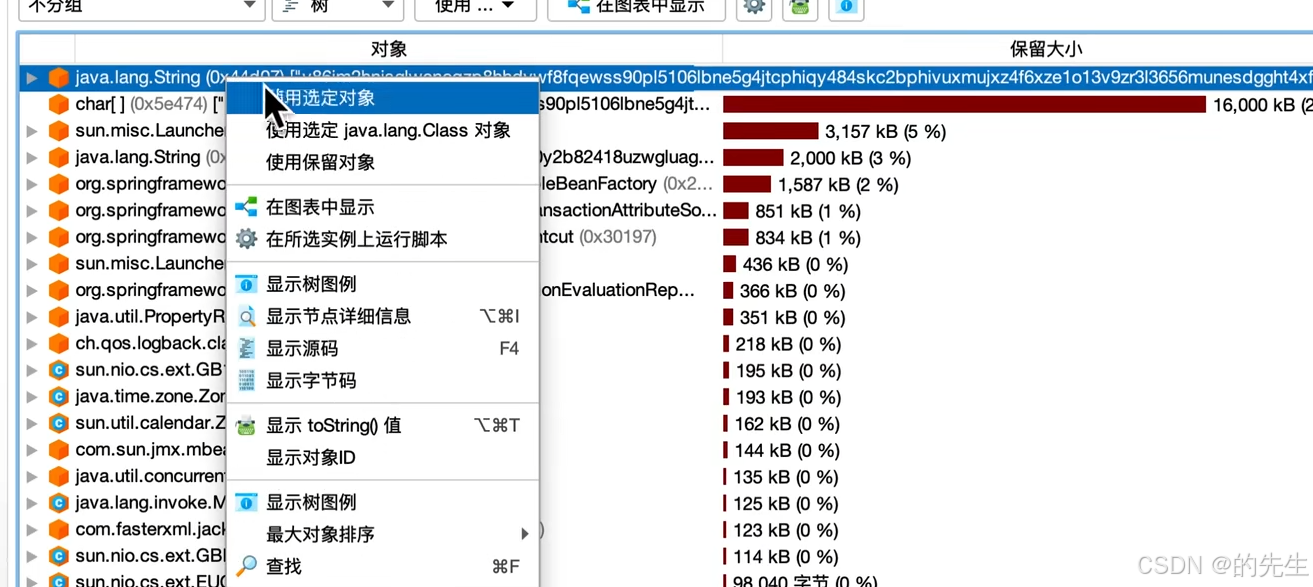This screenshot has height=587, width=1313.
Task: Click the blue info icon in the toolbar
Action: [x=846, y=9]
